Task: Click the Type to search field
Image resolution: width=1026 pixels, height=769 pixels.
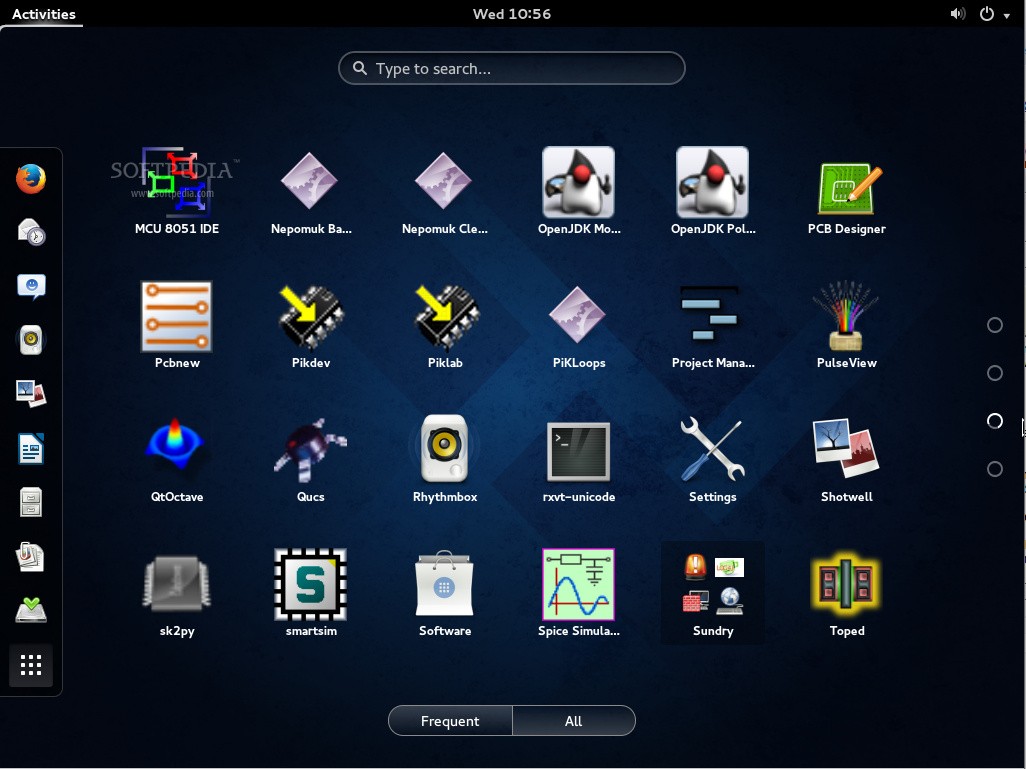Action: tap(512, 68)
